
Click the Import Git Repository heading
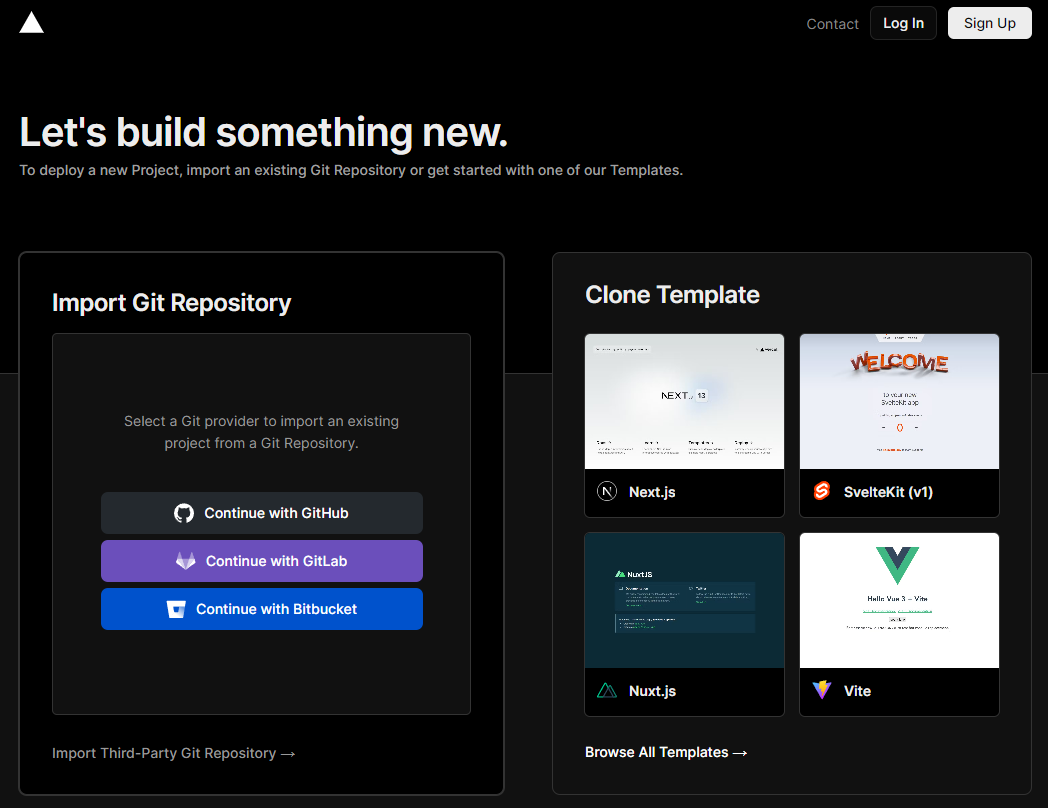(x=172, y=303)
